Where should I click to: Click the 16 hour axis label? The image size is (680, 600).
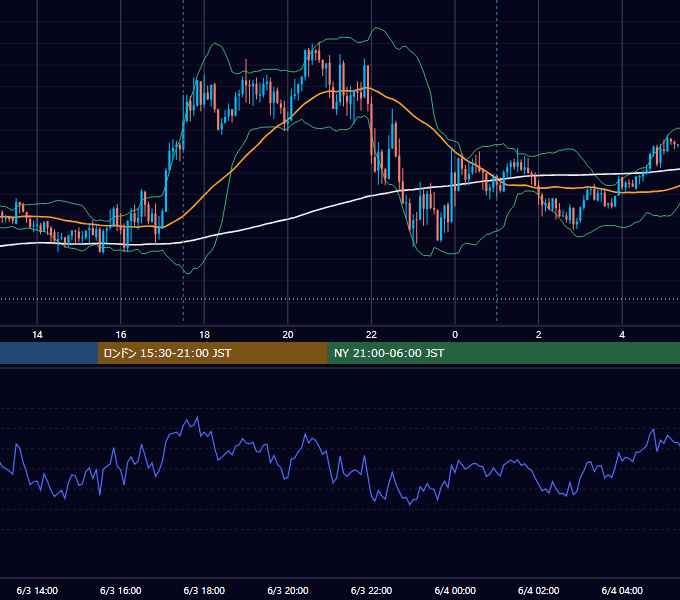[121, 335]
